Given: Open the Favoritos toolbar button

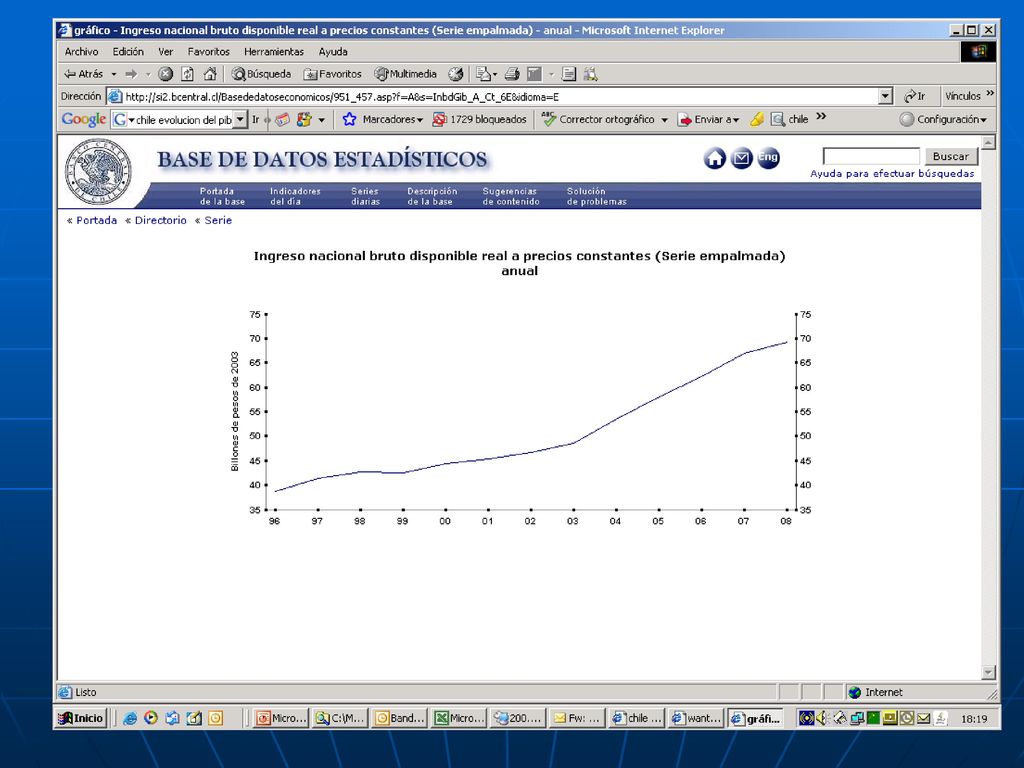Looking at the screenshot, I should point(332,74).
